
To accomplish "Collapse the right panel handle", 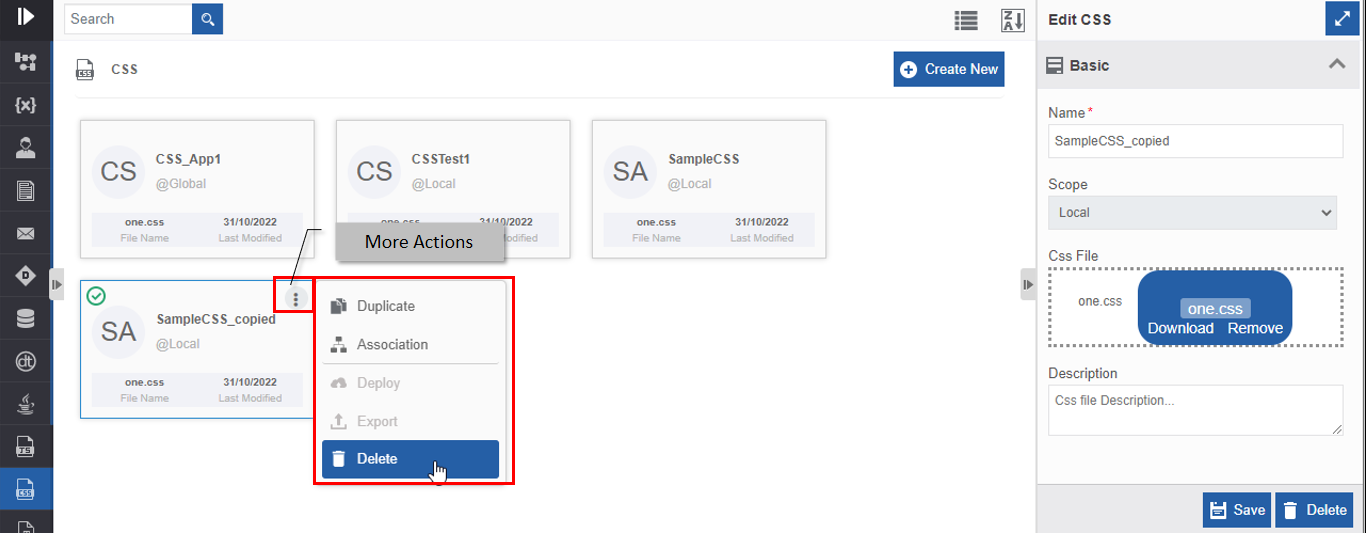I will 1028,285.
